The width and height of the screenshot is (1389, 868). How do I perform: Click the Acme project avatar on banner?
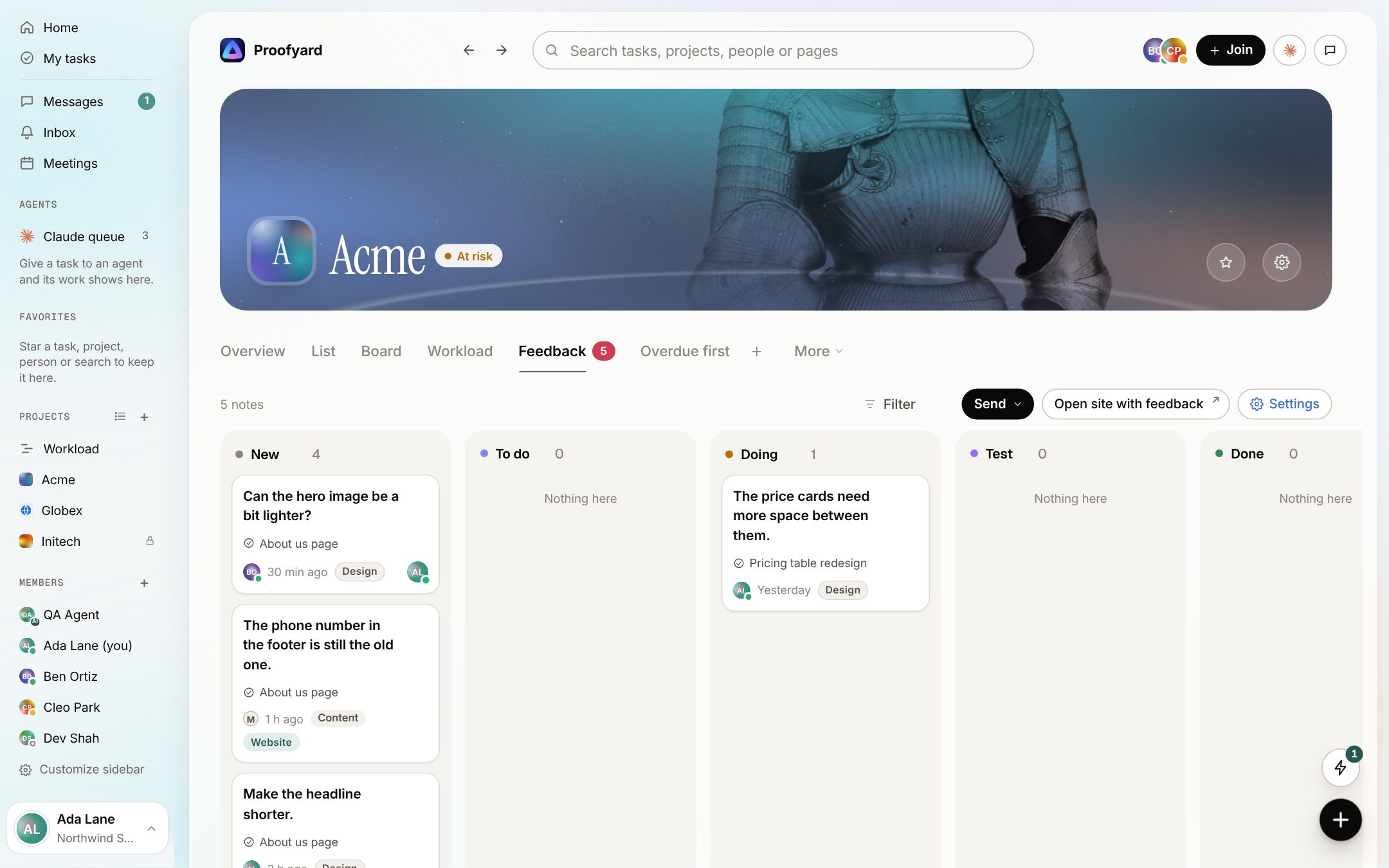pyautogui.click(x=281, y=251)
